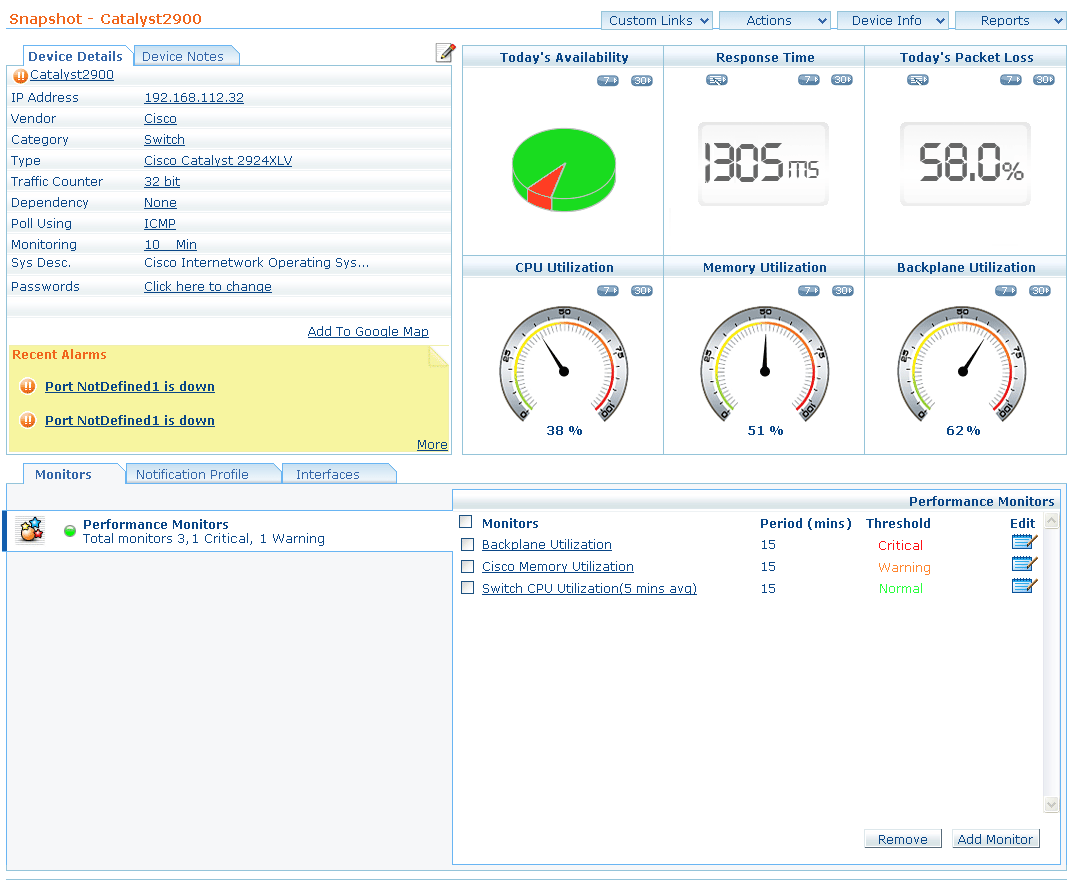Open the Custom Links dropdown
The image size is (1073, 883).
click(x=657, y=20)
